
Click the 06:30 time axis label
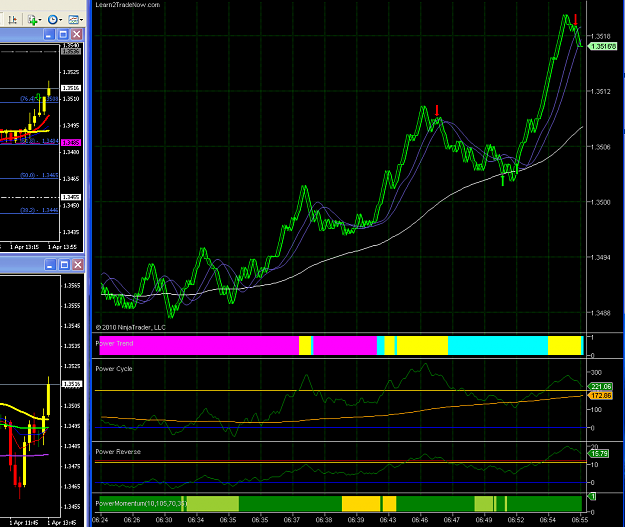click(164, 520)
